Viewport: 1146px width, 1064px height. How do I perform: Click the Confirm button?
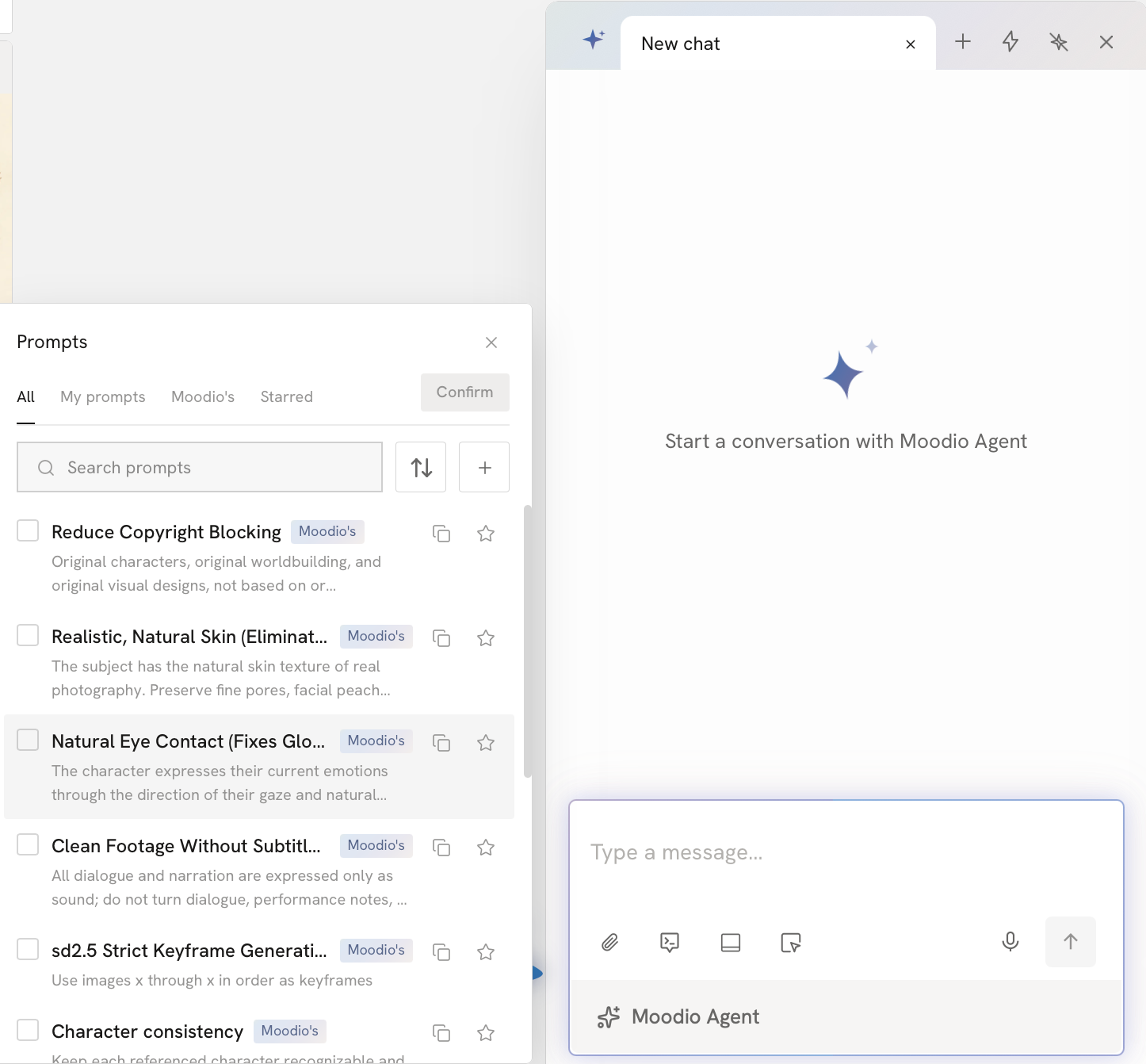[x=465, y=392]
